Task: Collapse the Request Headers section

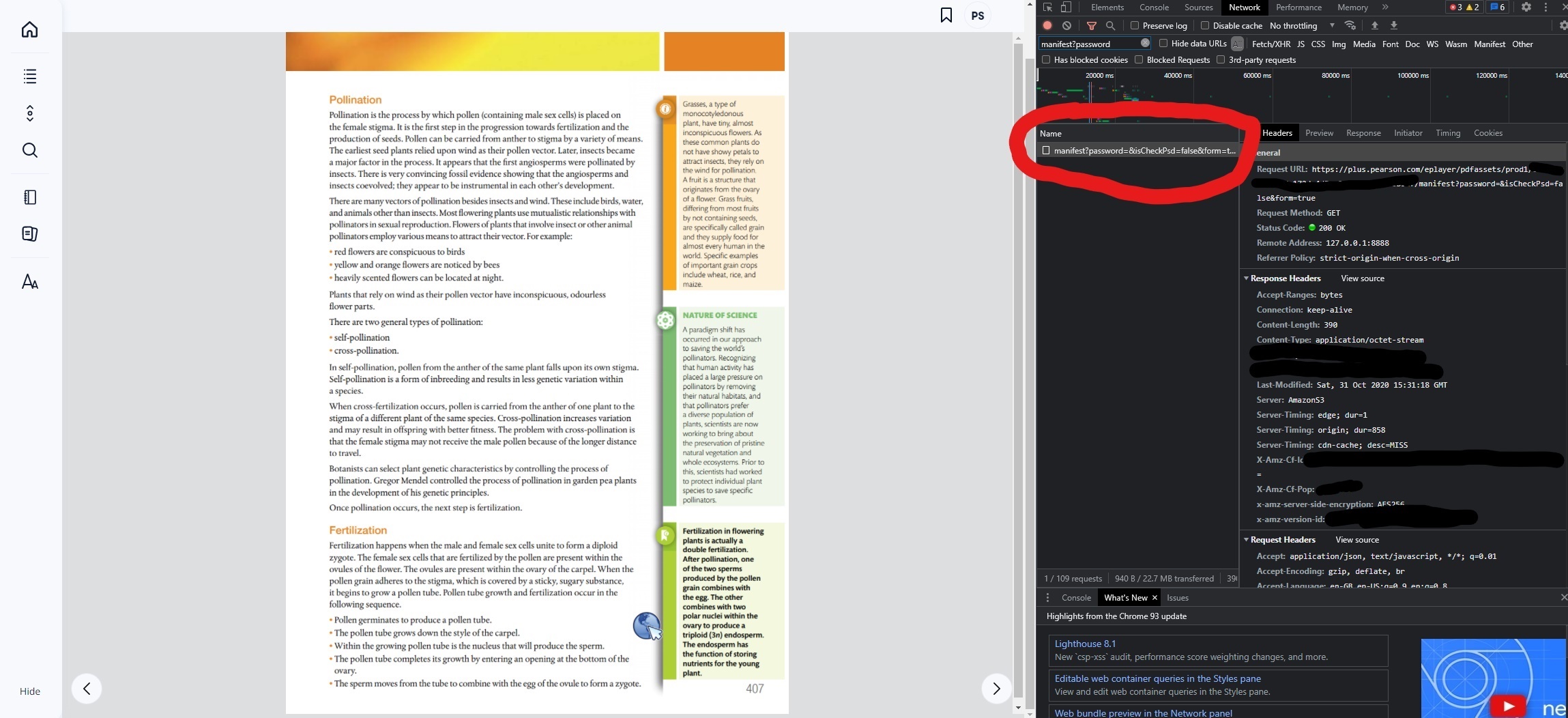Action: point(1246,540)
